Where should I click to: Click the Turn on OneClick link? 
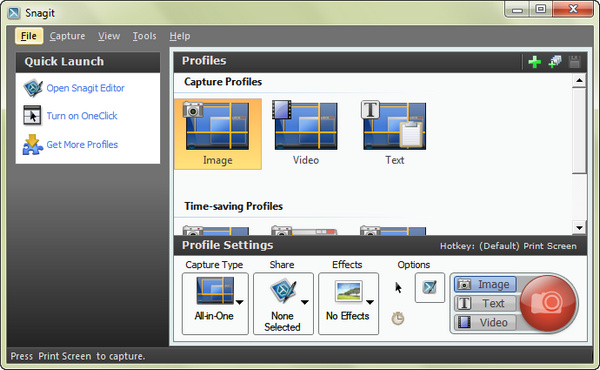82,116
